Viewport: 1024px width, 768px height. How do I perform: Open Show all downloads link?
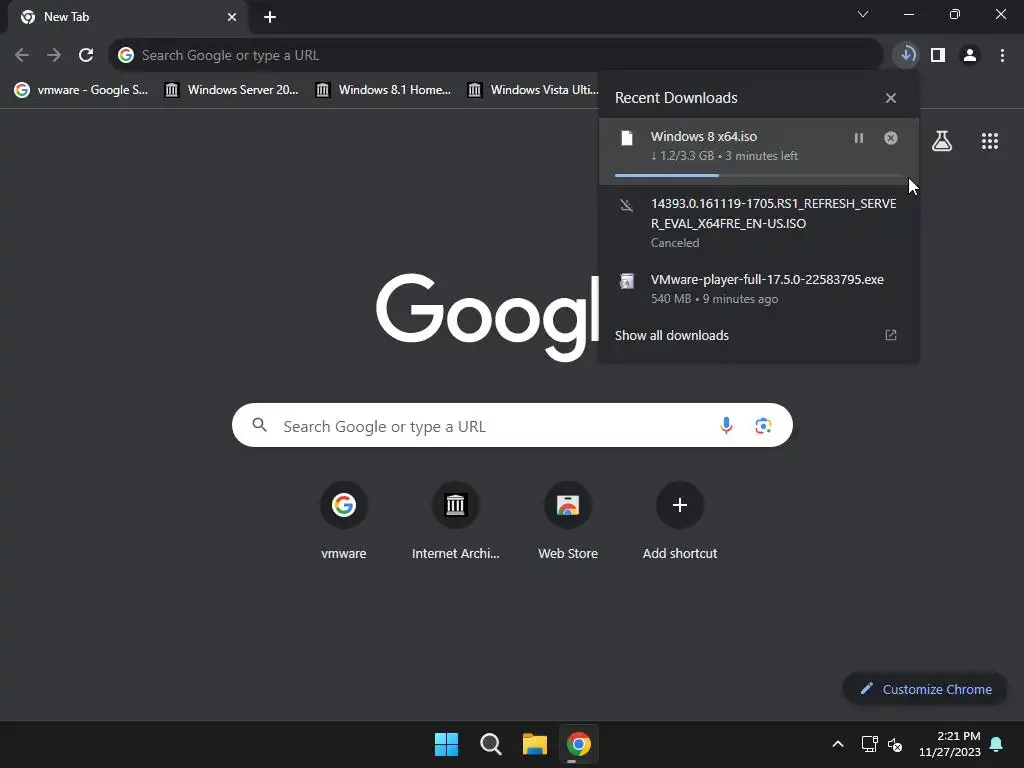tap(671, 335)
